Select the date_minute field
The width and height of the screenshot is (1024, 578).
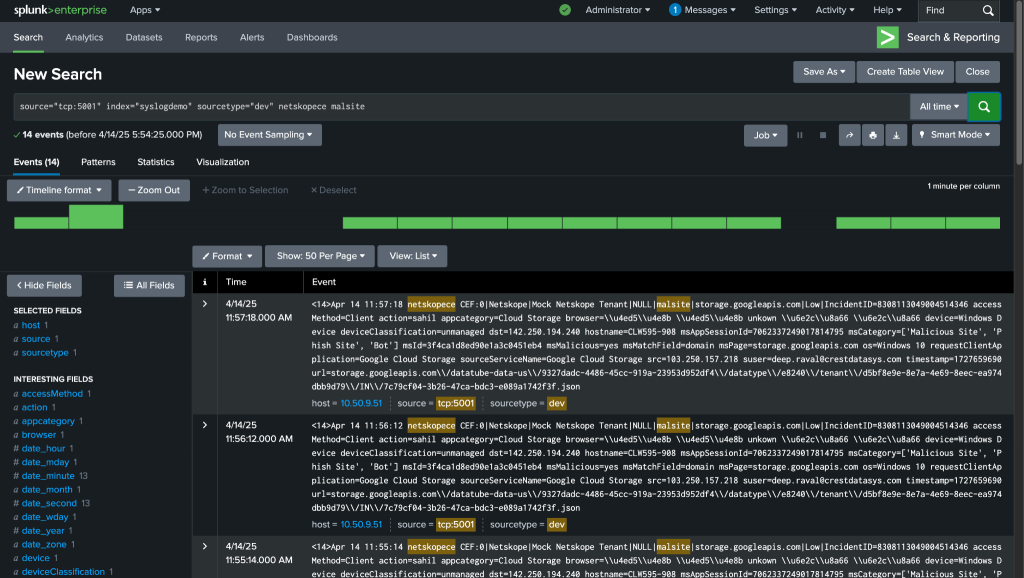tap(48, 476)
